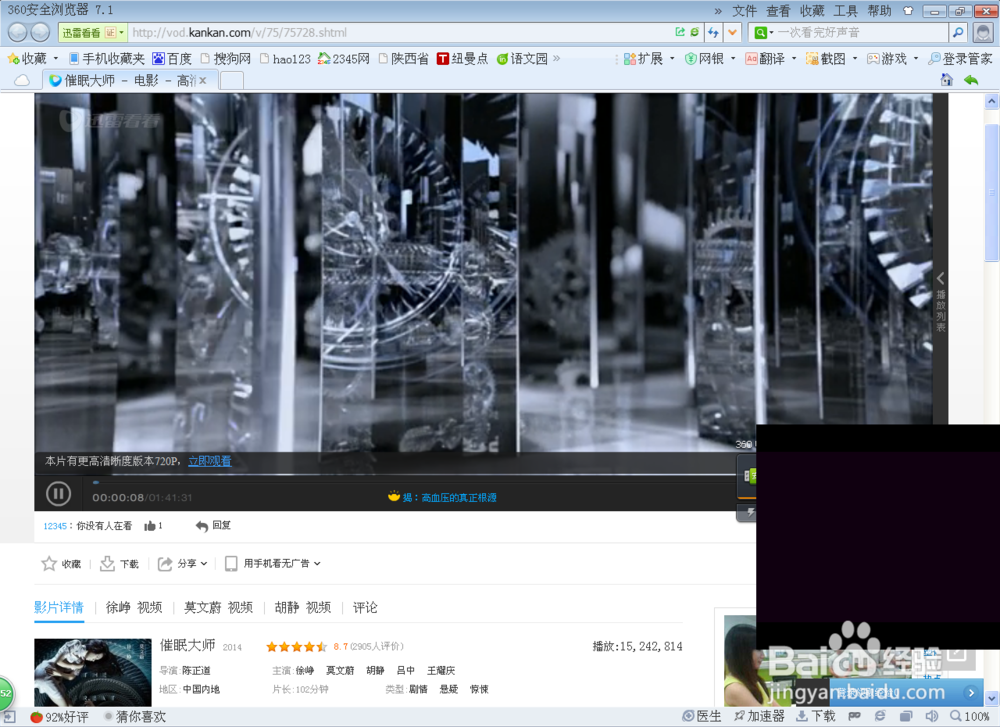
Task: Click the cloud icon left of tabs
Action: coord(22,80)
